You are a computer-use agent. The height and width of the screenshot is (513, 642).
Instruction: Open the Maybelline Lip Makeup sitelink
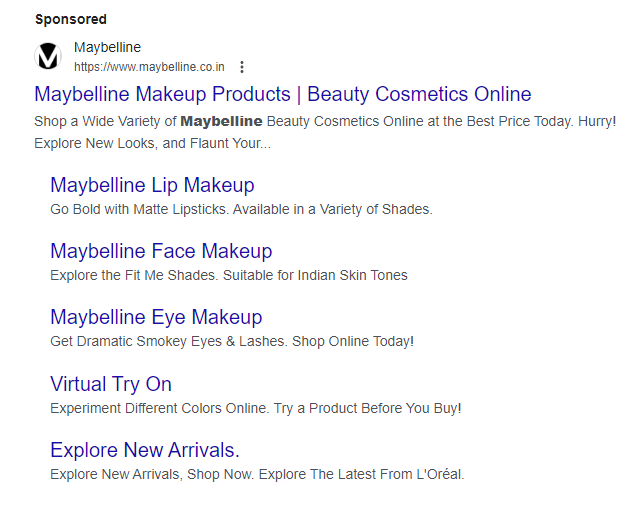pyautogui.click(x=152, y=185)
